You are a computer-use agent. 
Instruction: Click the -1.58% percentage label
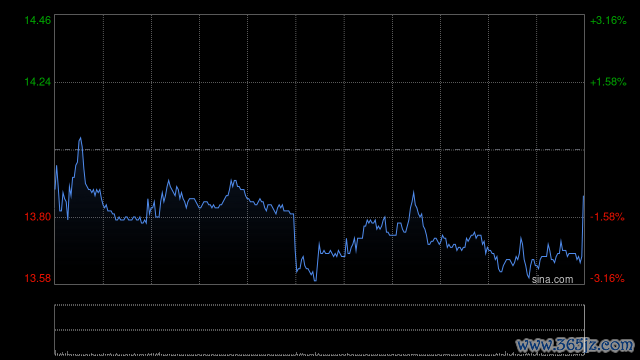607,217
